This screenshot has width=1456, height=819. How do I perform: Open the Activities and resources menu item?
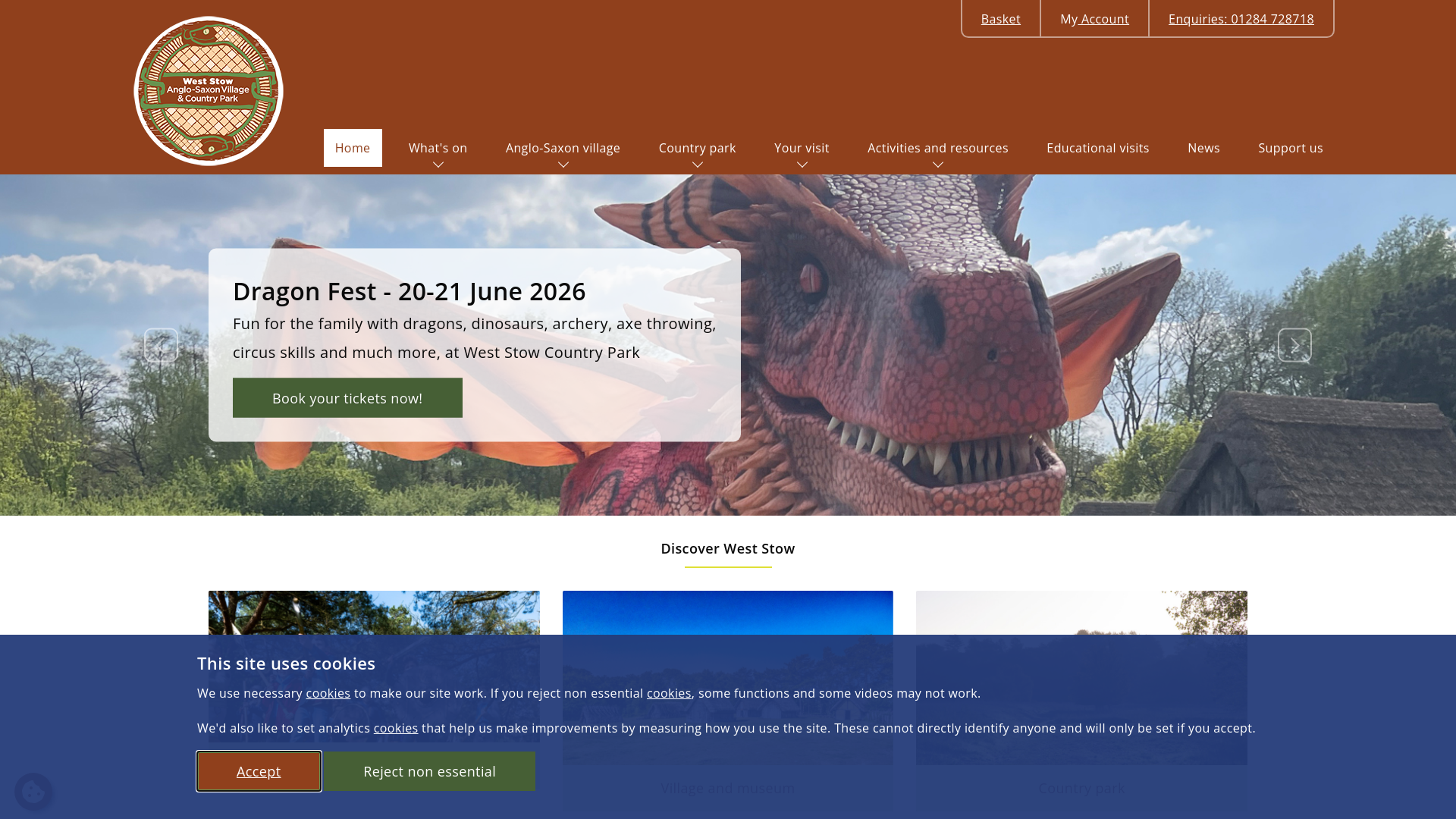pyautogui.click(x=937, y=148)
